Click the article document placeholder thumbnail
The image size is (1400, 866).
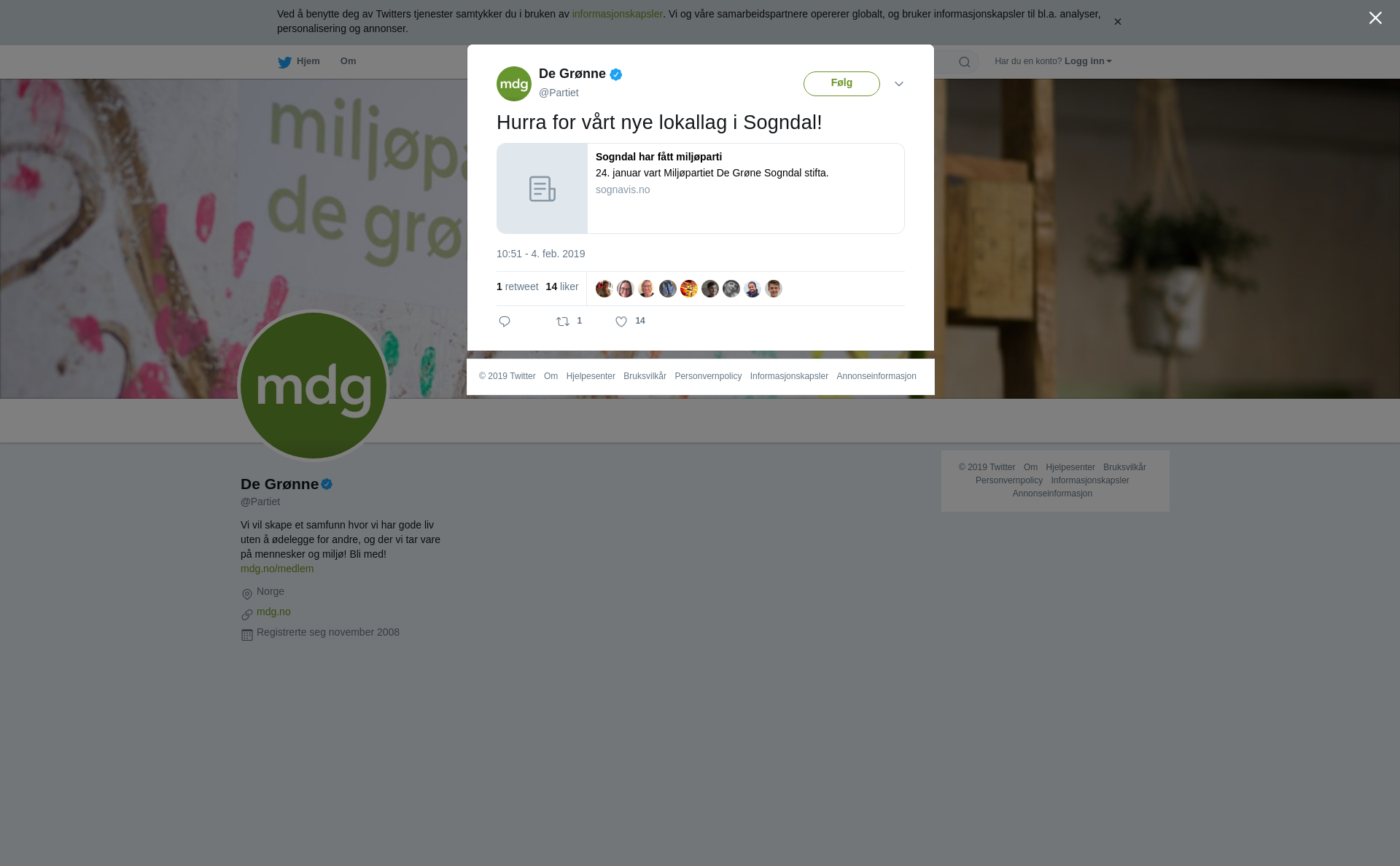tap(542, 189)
